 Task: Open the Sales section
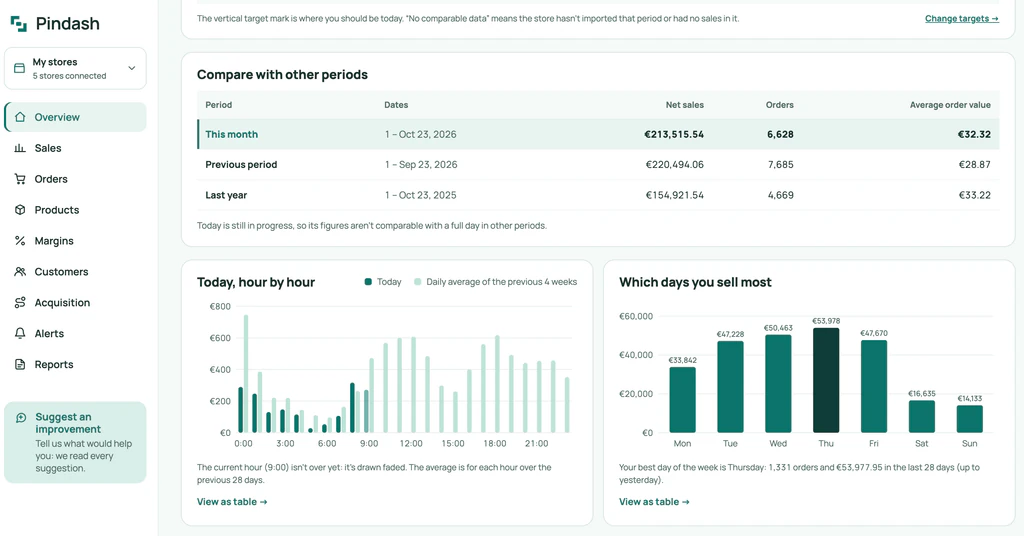[x=75, y=148]
